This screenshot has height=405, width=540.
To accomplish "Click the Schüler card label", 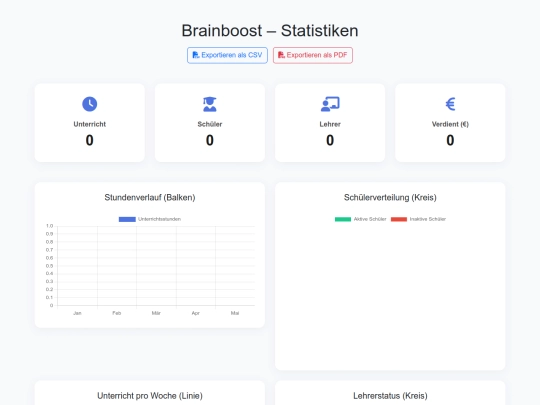I will tap(210, 124).
